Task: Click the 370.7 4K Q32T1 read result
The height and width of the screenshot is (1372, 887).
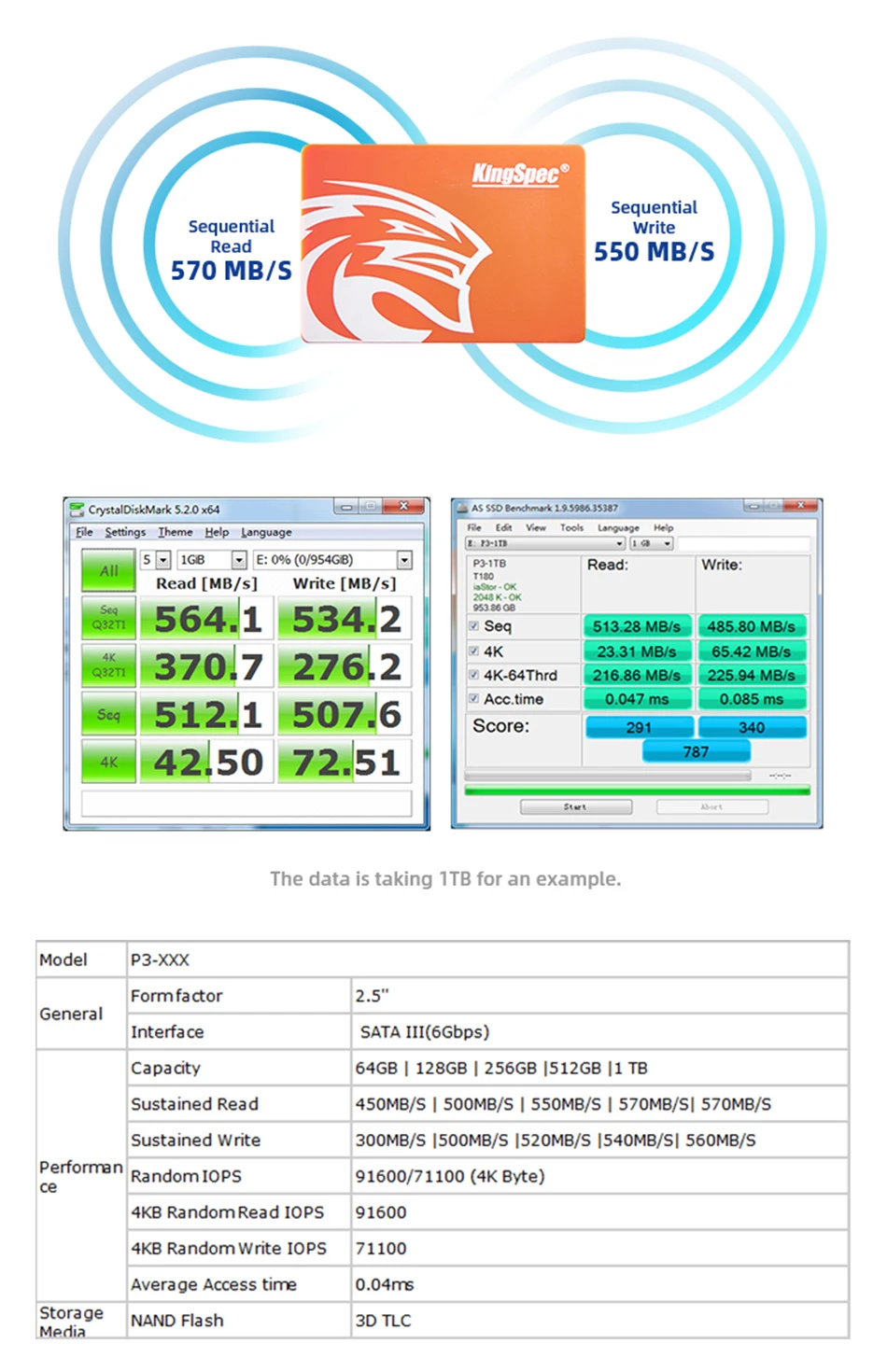Action: coord(206,666)
